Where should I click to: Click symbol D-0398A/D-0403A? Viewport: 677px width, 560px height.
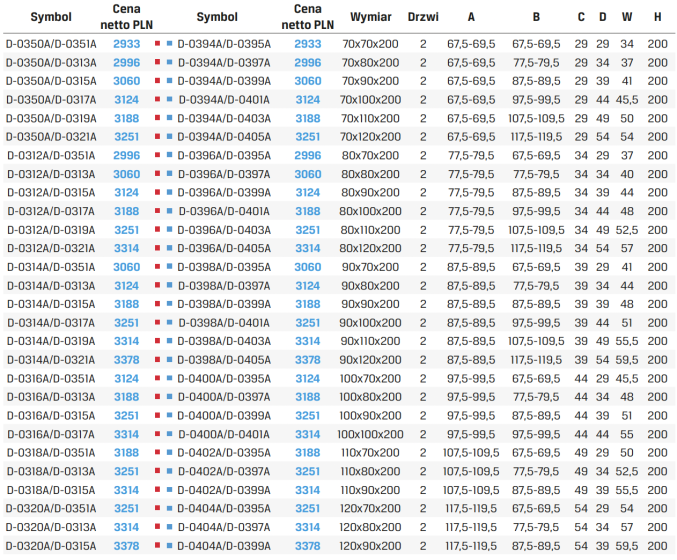pos(224,341)
